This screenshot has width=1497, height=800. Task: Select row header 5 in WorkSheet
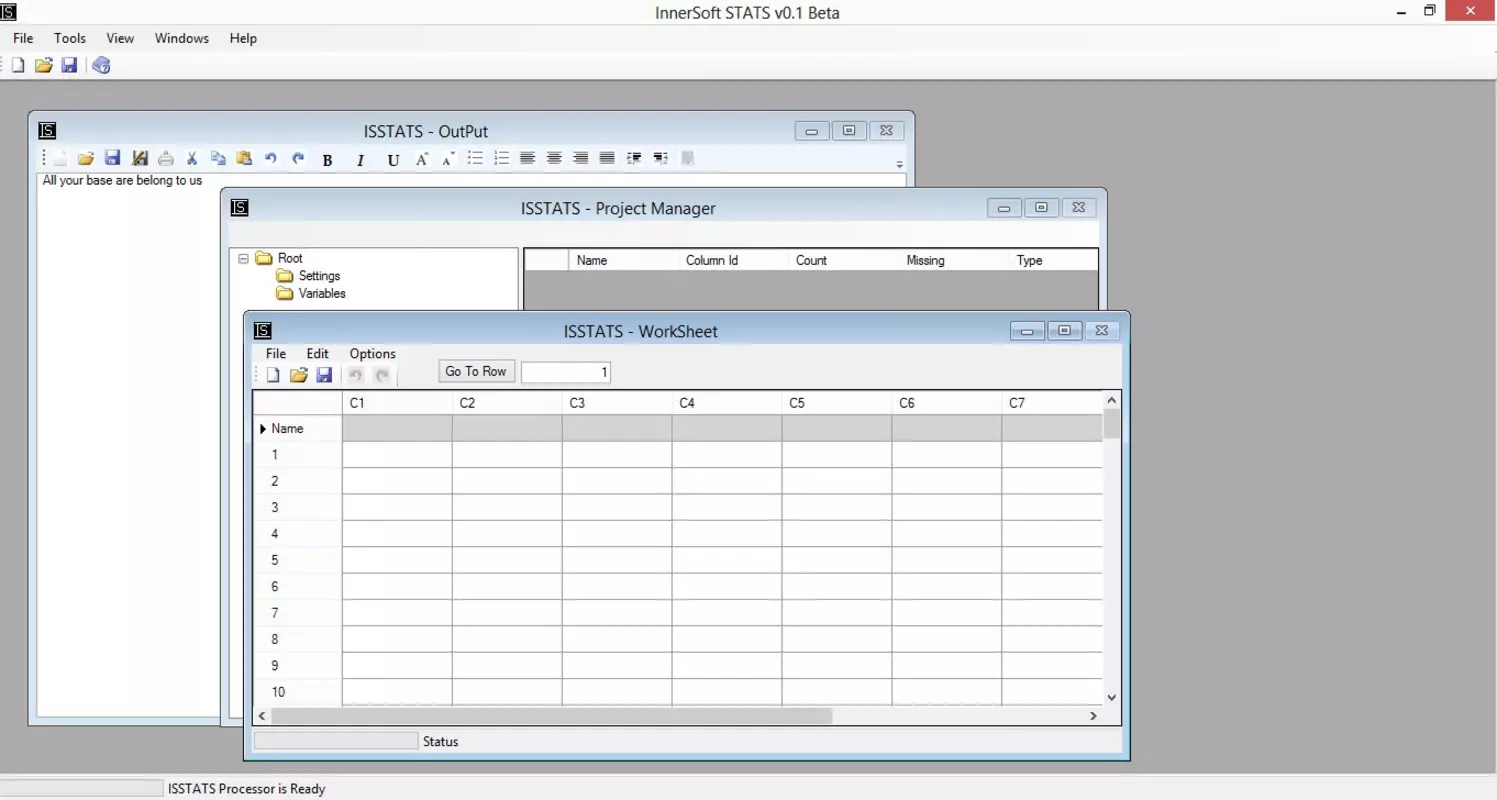coord(298,560)
